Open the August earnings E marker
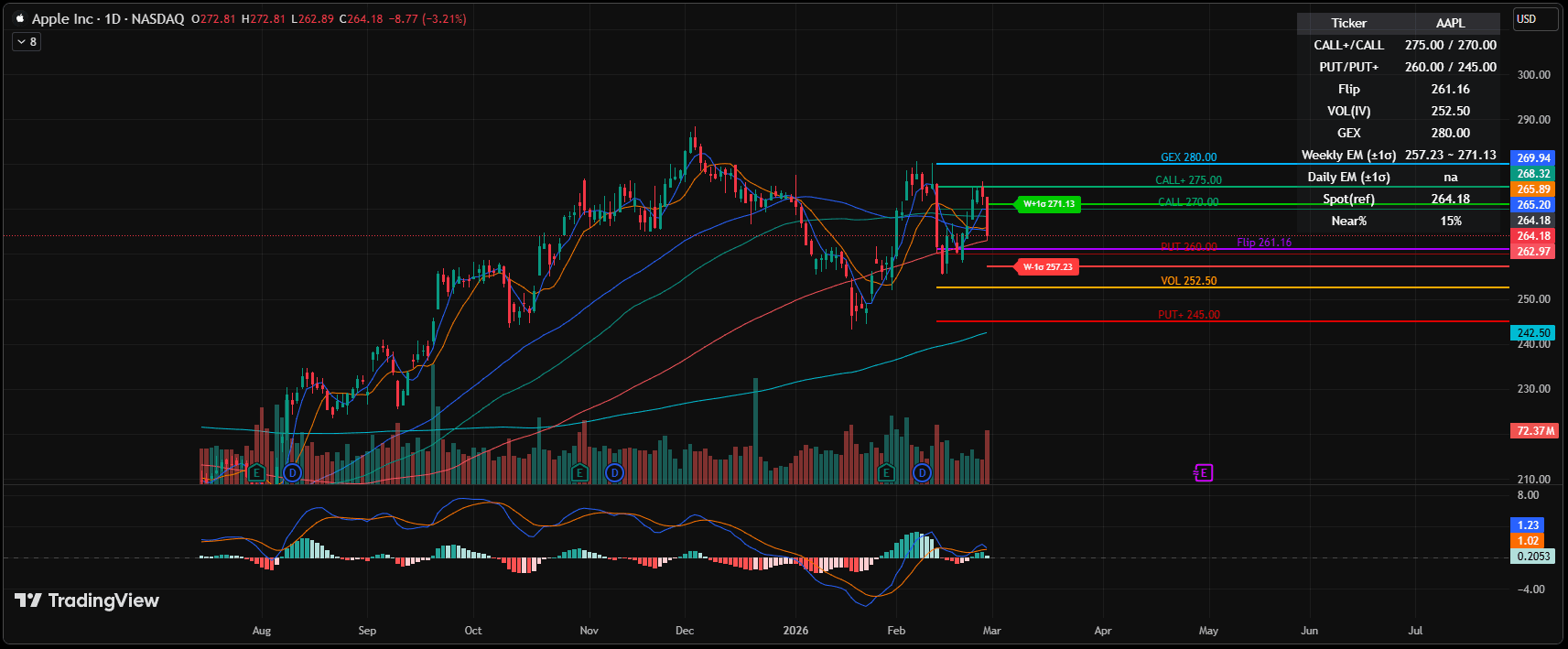Screen dimensions: 1568x649 pyautogui.click(x=256, y=472)
